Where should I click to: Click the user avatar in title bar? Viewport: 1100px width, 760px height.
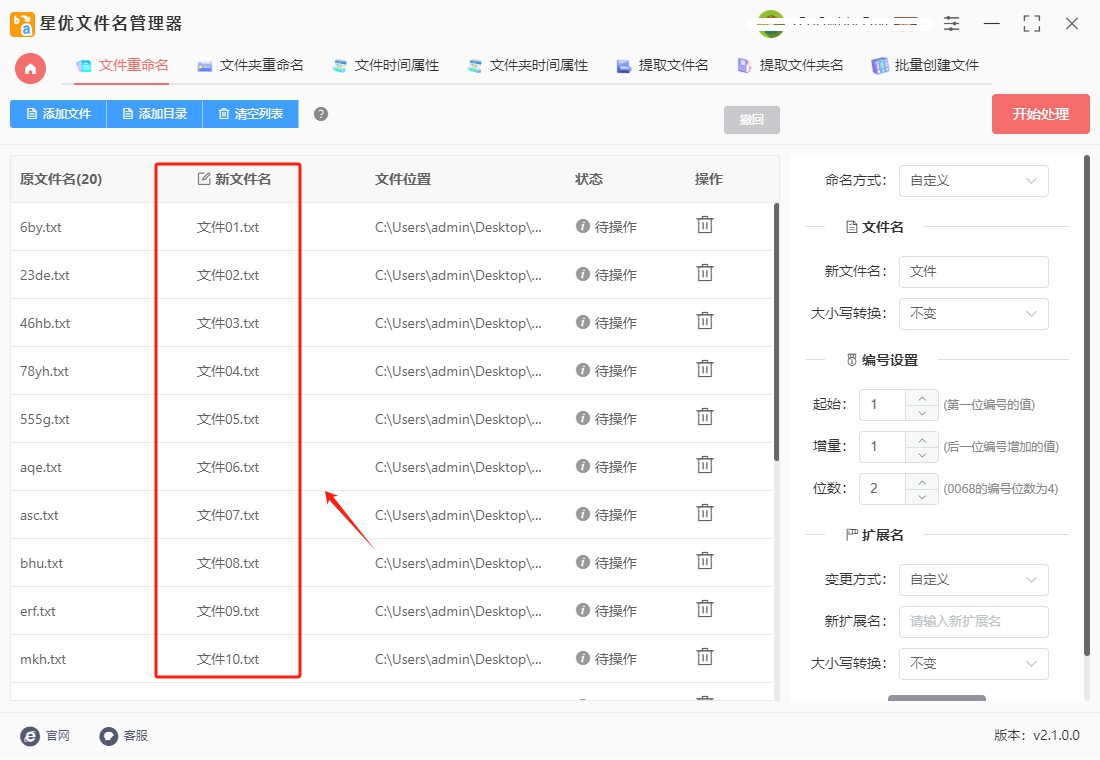coord(771,23)
